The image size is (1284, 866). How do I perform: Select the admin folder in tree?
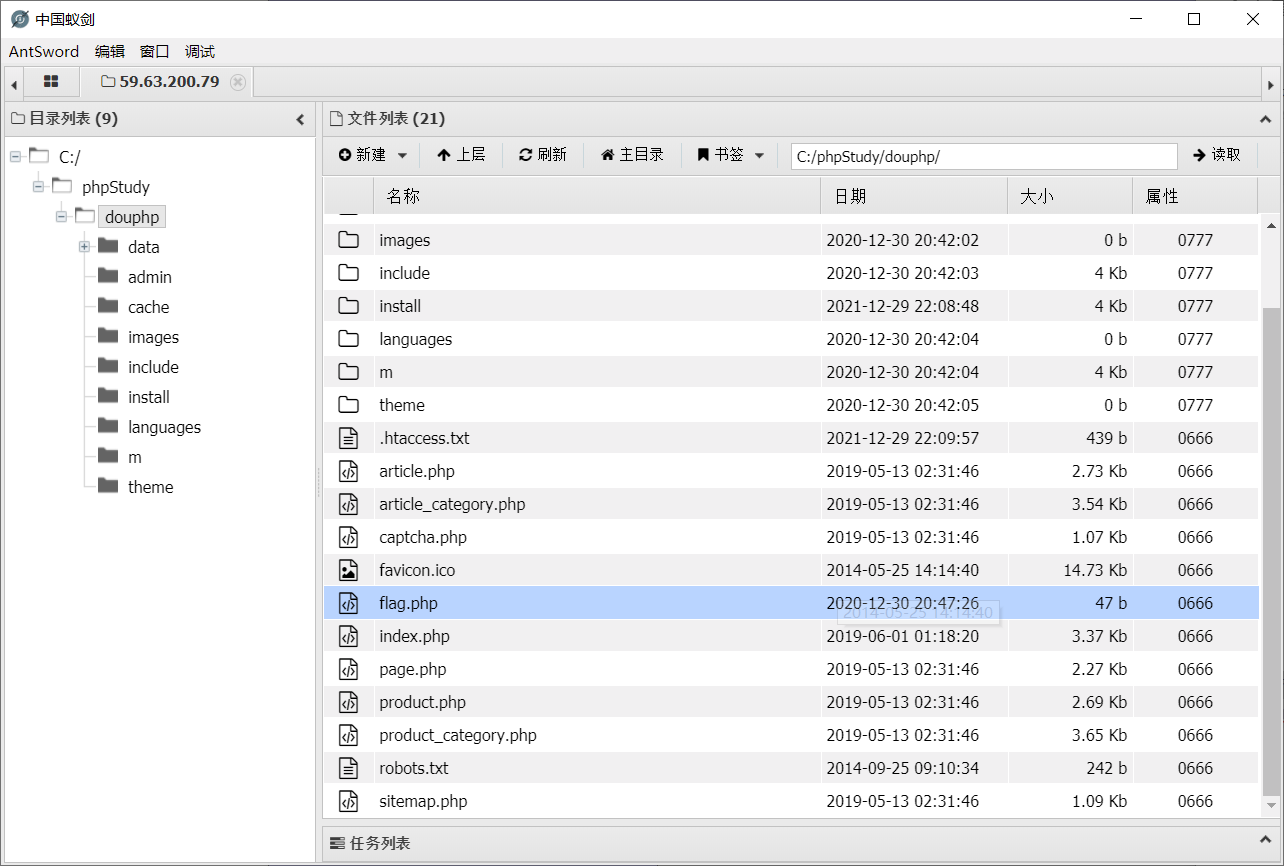150,277
